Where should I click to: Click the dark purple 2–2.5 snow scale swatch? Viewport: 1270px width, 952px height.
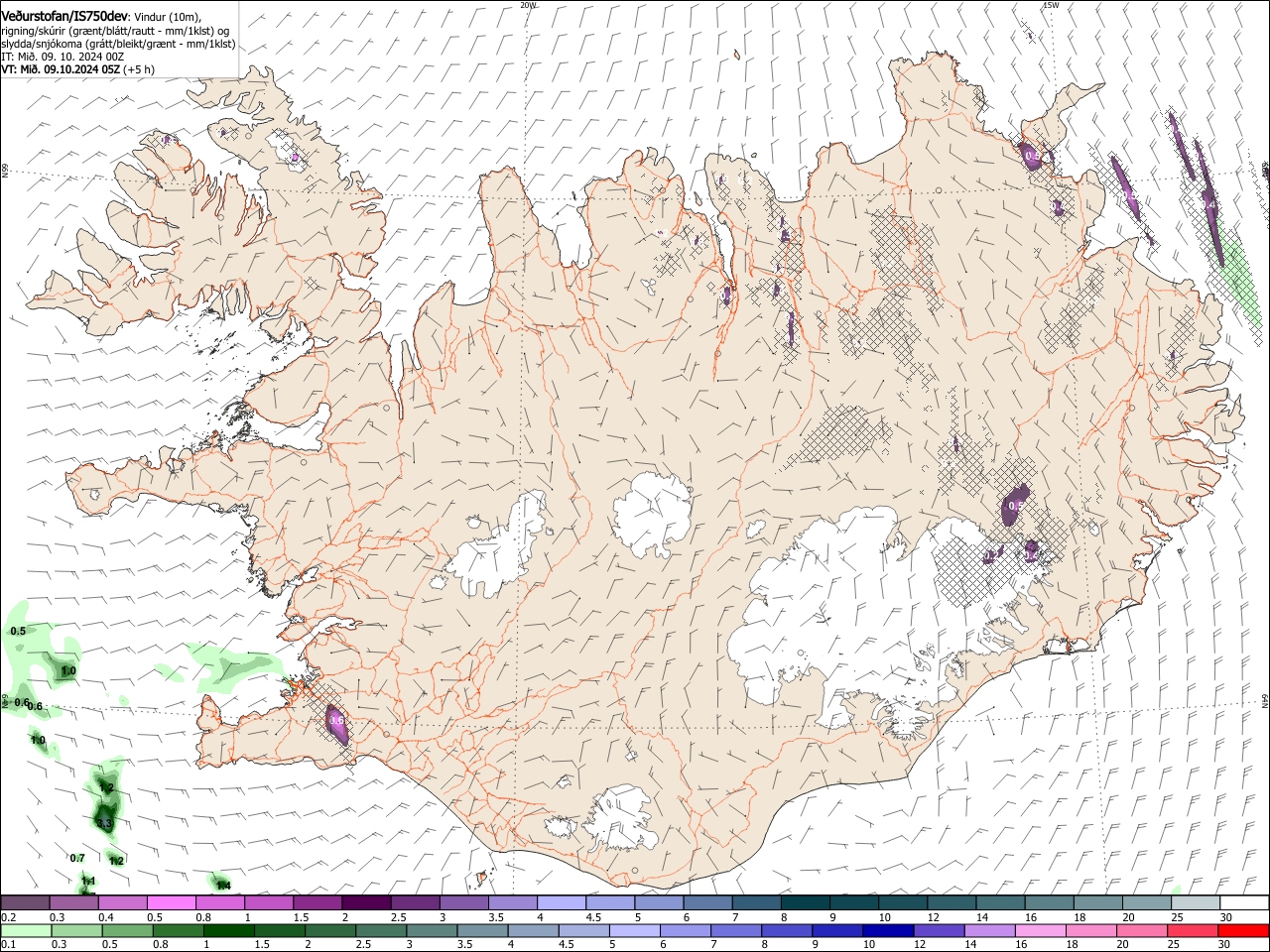click(x=366, y=902)
